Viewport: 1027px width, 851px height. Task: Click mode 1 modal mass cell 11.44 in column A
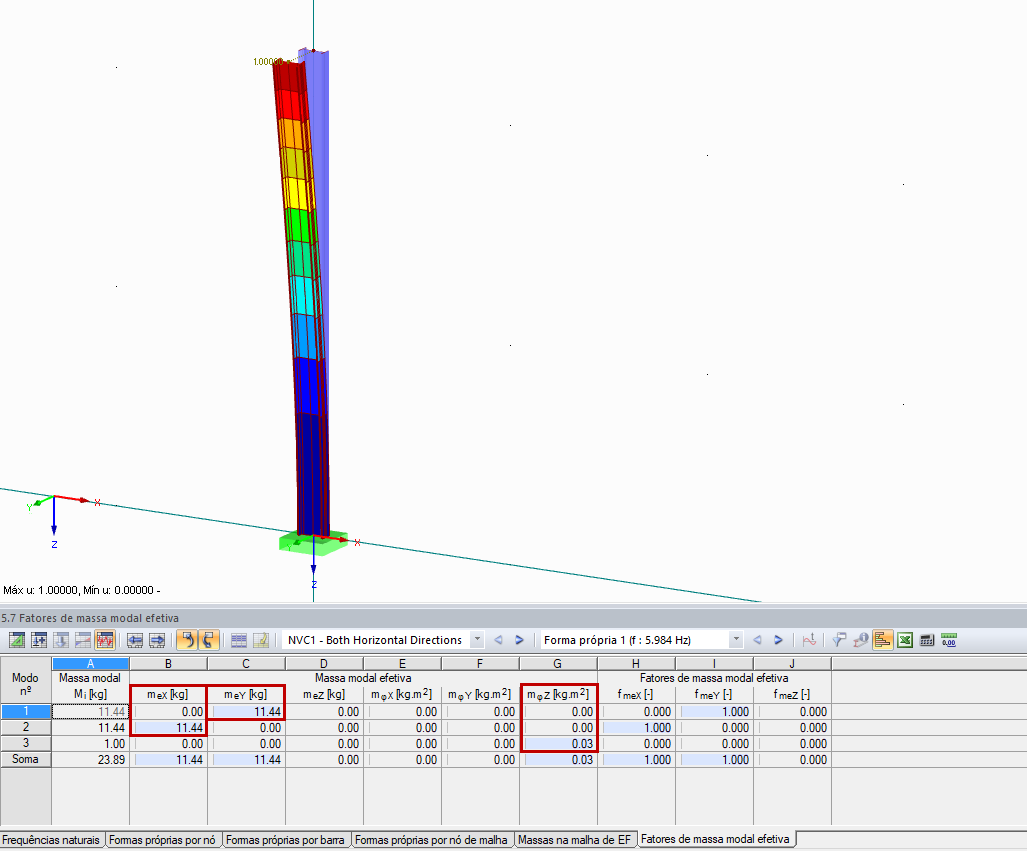pos(90,711)
